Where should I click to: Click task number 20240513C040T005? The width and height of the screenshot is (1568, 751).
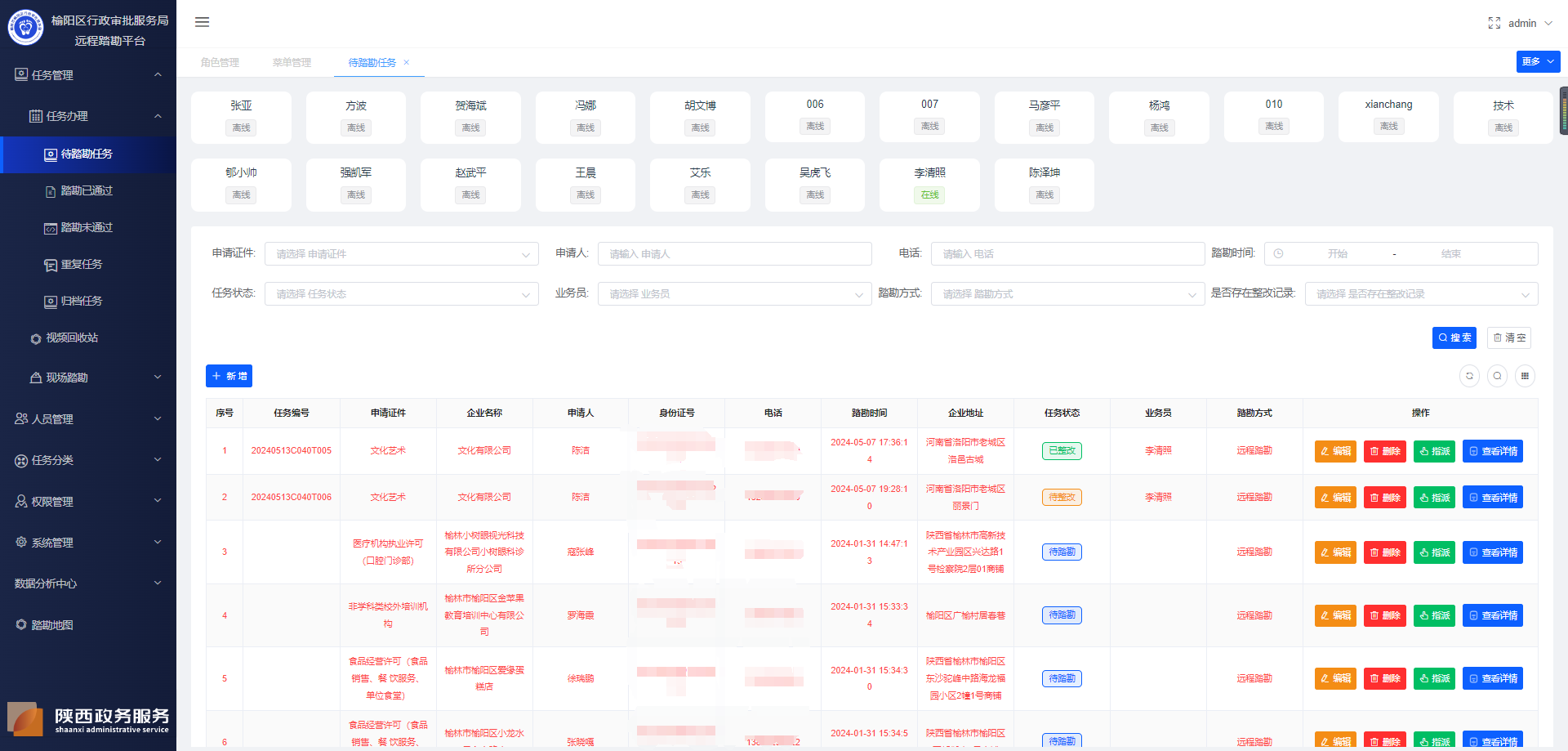(292, 451)
